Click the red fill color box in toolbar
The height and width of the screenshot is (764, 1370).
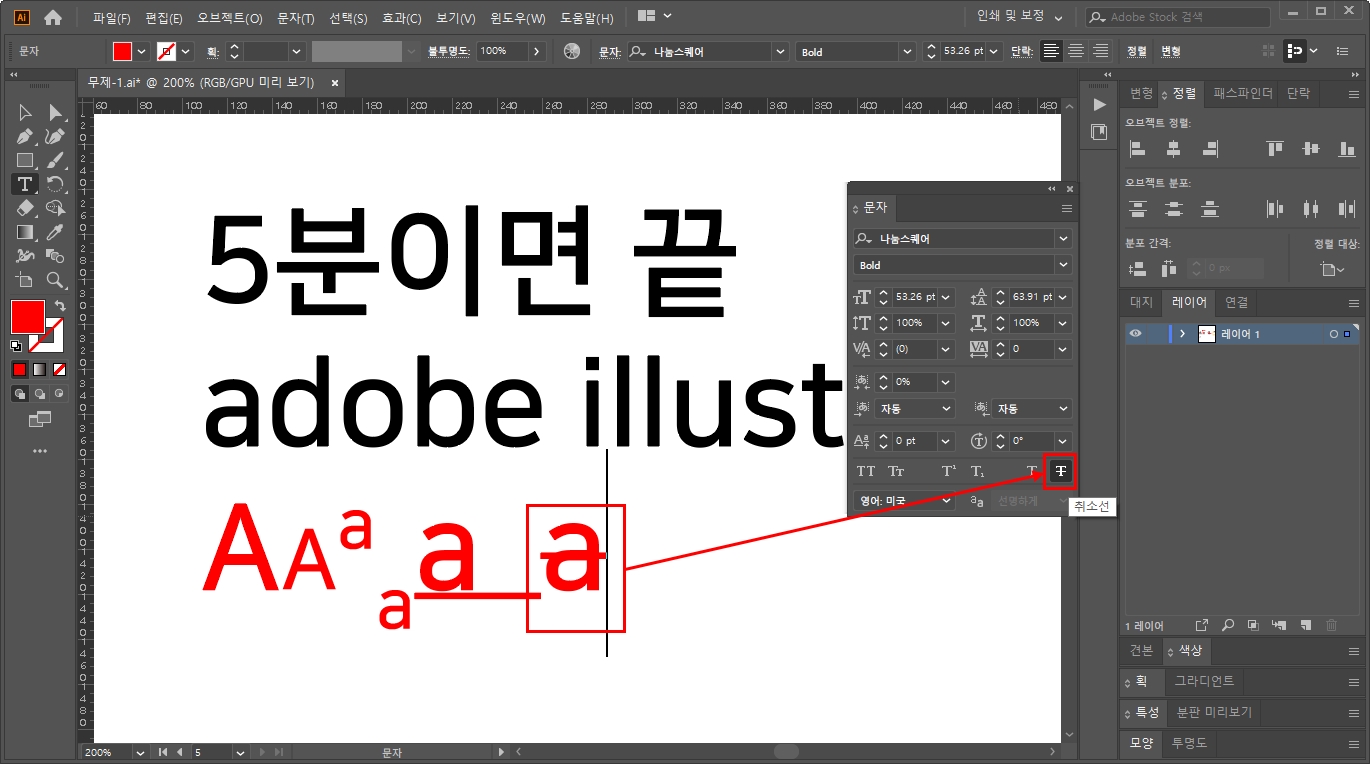tap(26, 316)
